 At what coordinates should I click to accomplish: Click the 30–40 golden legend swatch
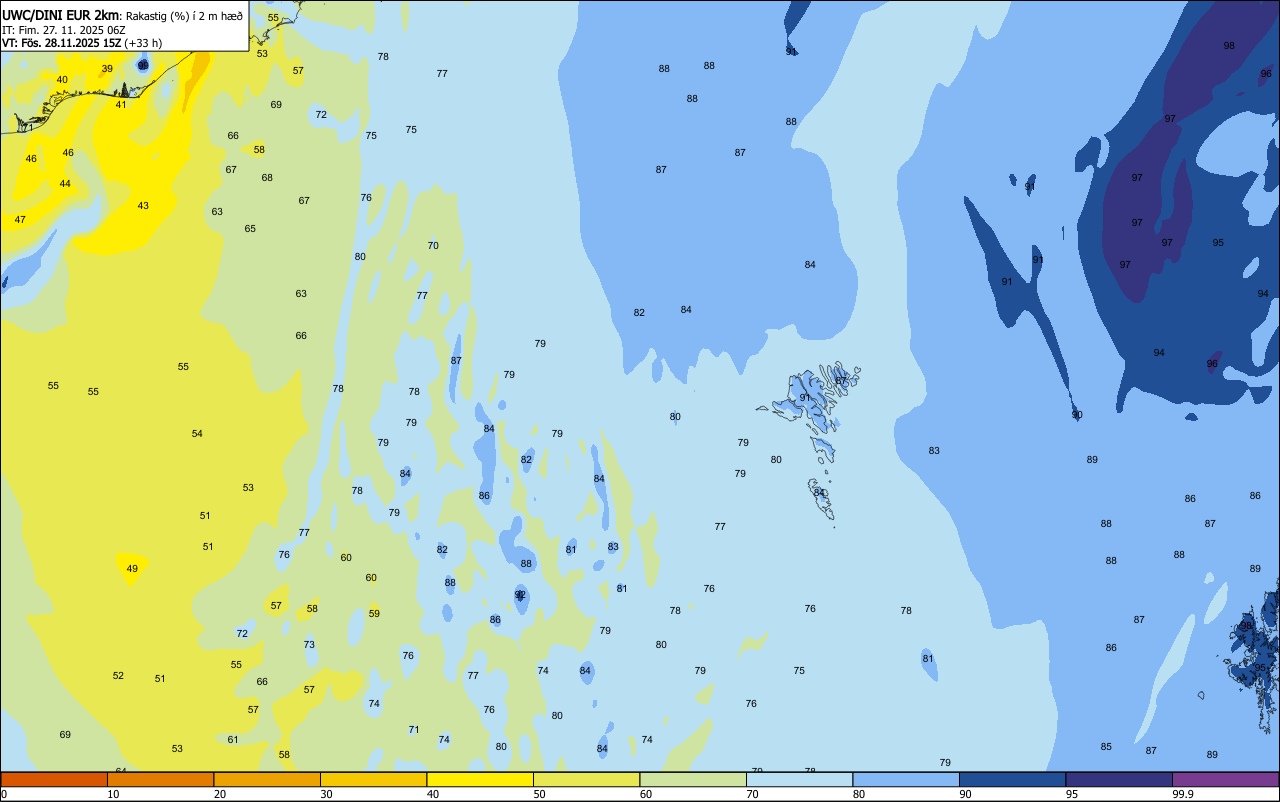click(373, 779)
